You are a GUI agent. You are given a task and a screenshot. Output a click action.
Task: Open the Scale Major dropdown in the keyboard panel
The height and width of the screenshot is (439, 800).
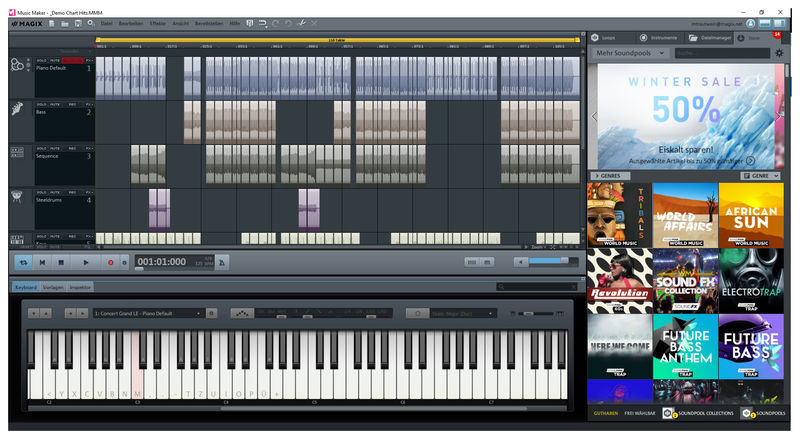[x=462, y=313]
